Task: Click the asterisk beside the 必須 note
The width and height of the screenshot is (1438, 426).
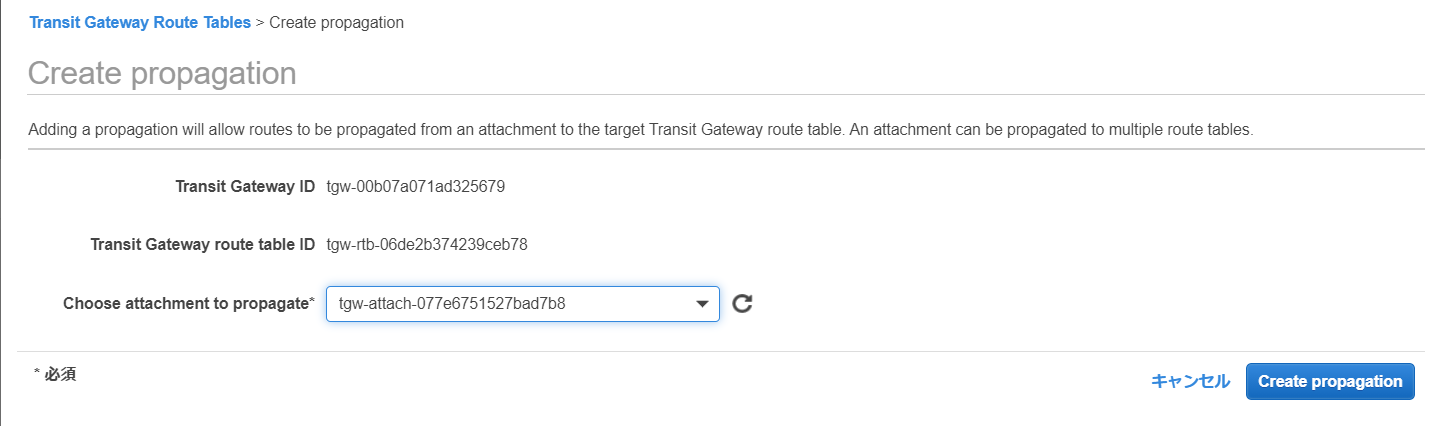Action: 37,374
